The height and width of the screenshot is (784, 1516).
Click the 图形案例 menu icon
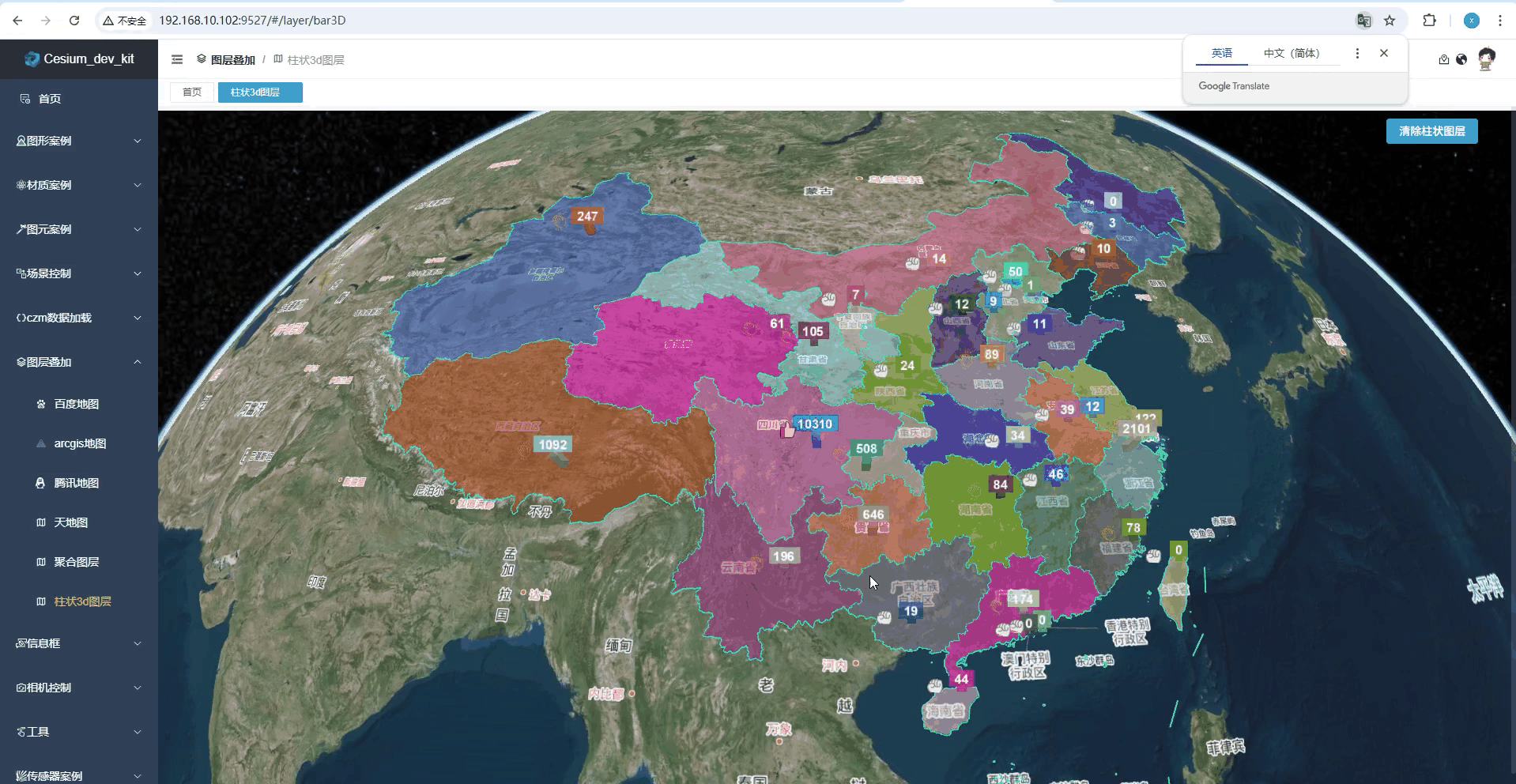[x=21, y=141]
